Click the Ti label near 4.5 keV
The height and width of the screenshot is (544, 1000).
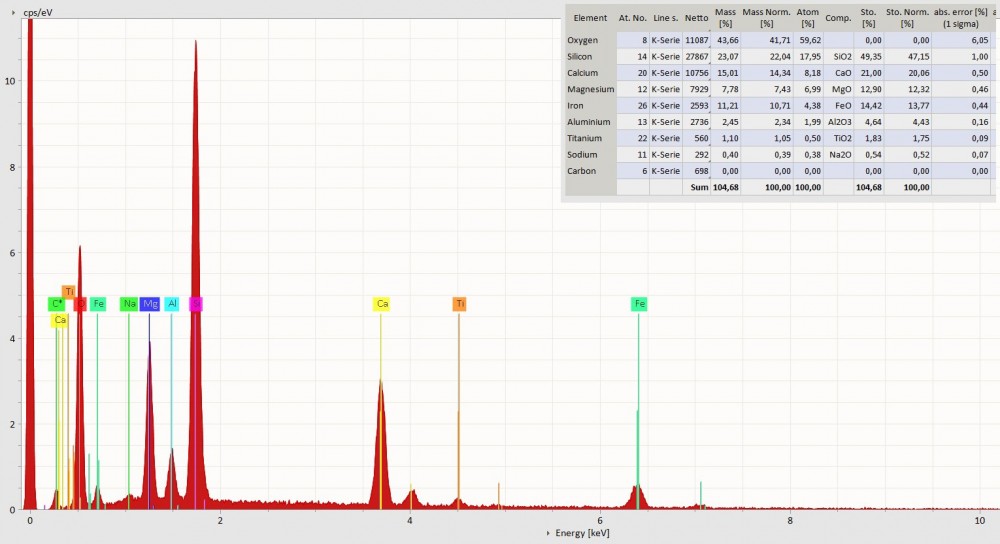[x=459, y=304]
